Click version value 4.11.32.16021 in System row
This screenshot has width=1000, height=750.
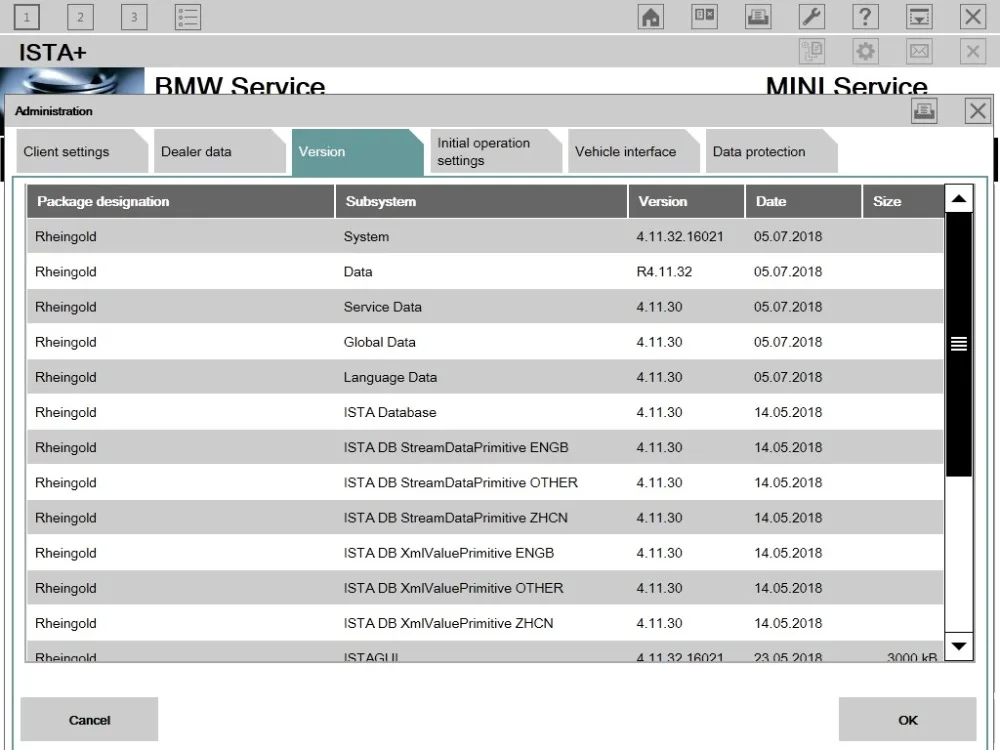pyautogui.click(x=680, y=237)
